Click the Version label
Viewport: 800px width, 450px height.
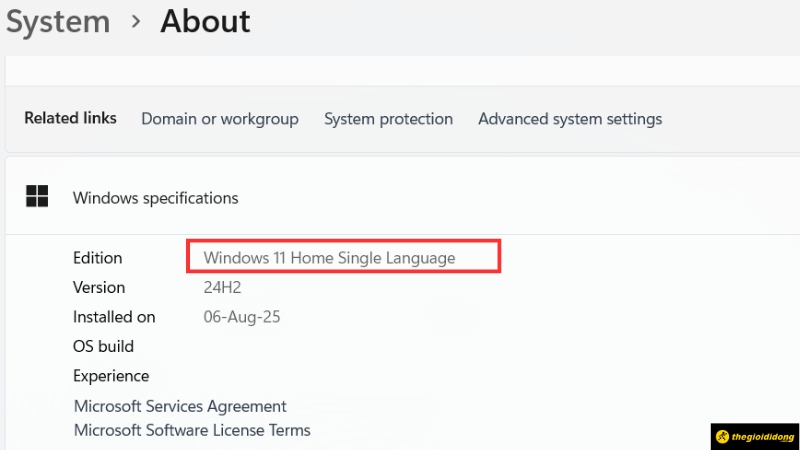[x=99, y=288]
